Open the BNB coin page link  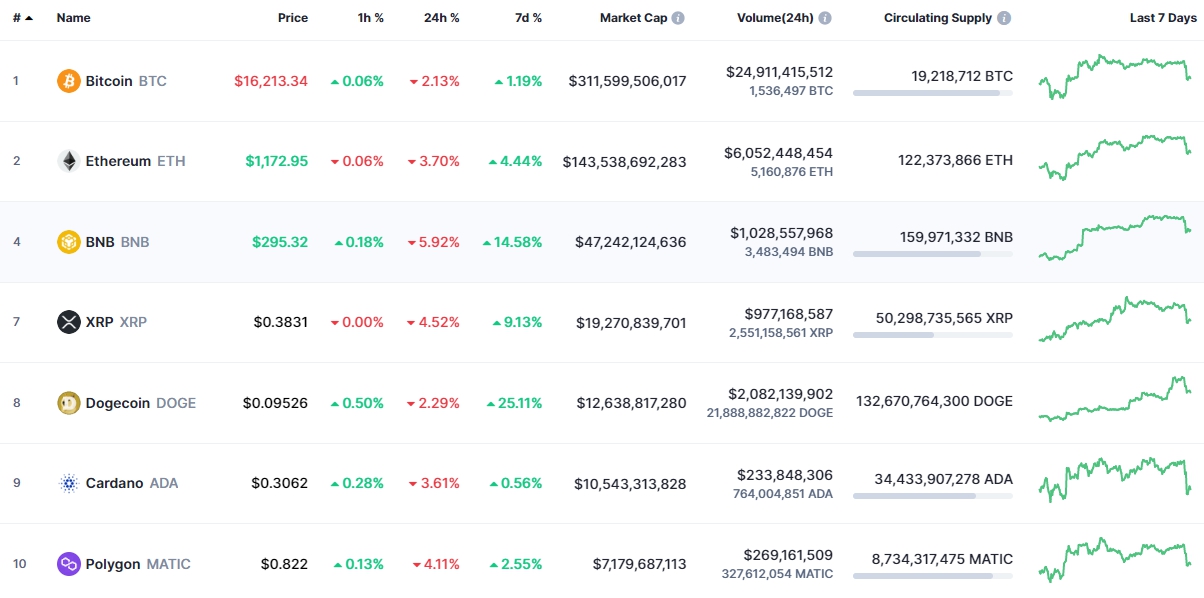click(117, 242)
